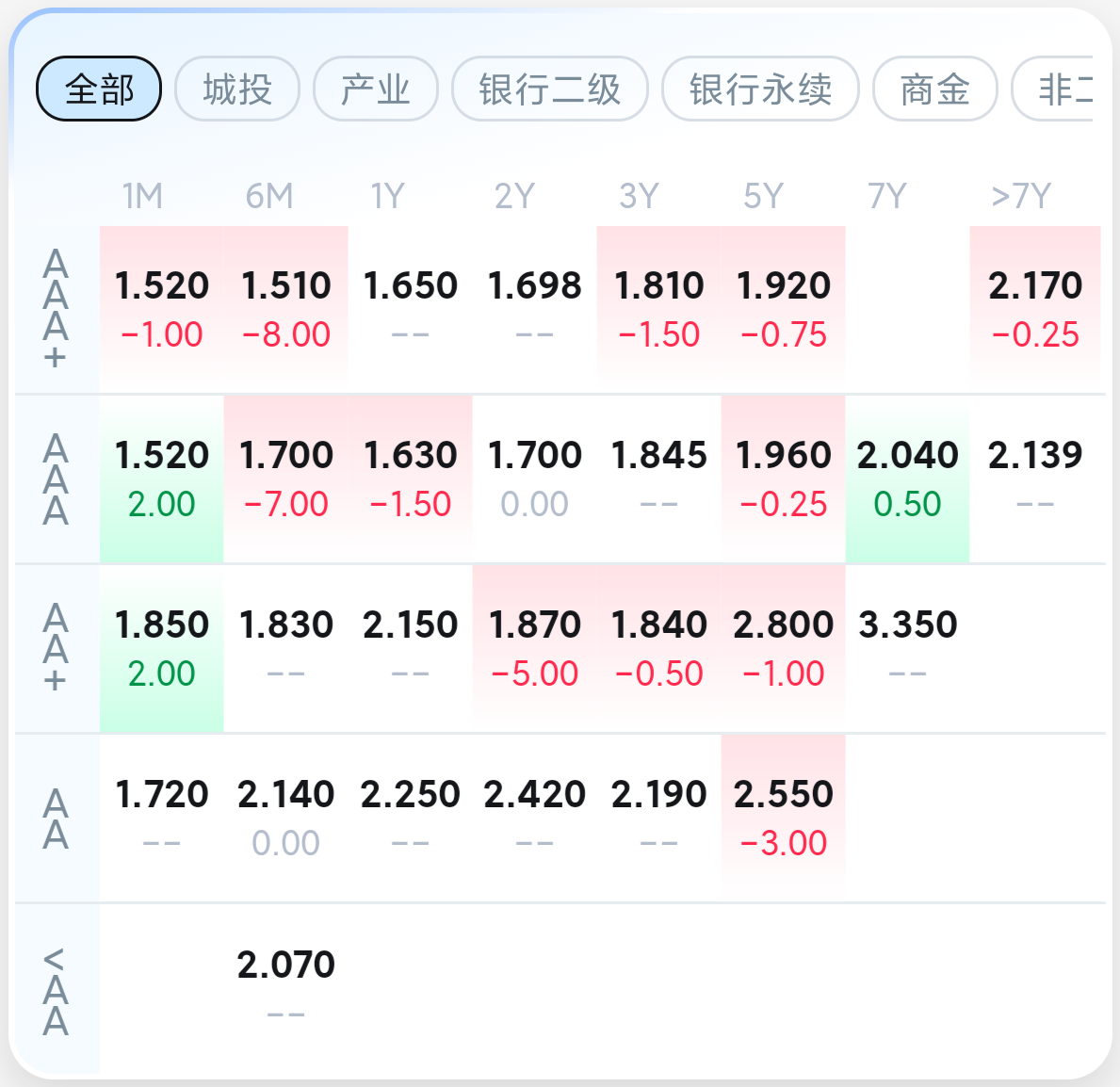The height and width of the screenshot is (1087, 1120).
Task: Click the AA+ 2Y cell showing 1.870
Action: click(534, 648)
